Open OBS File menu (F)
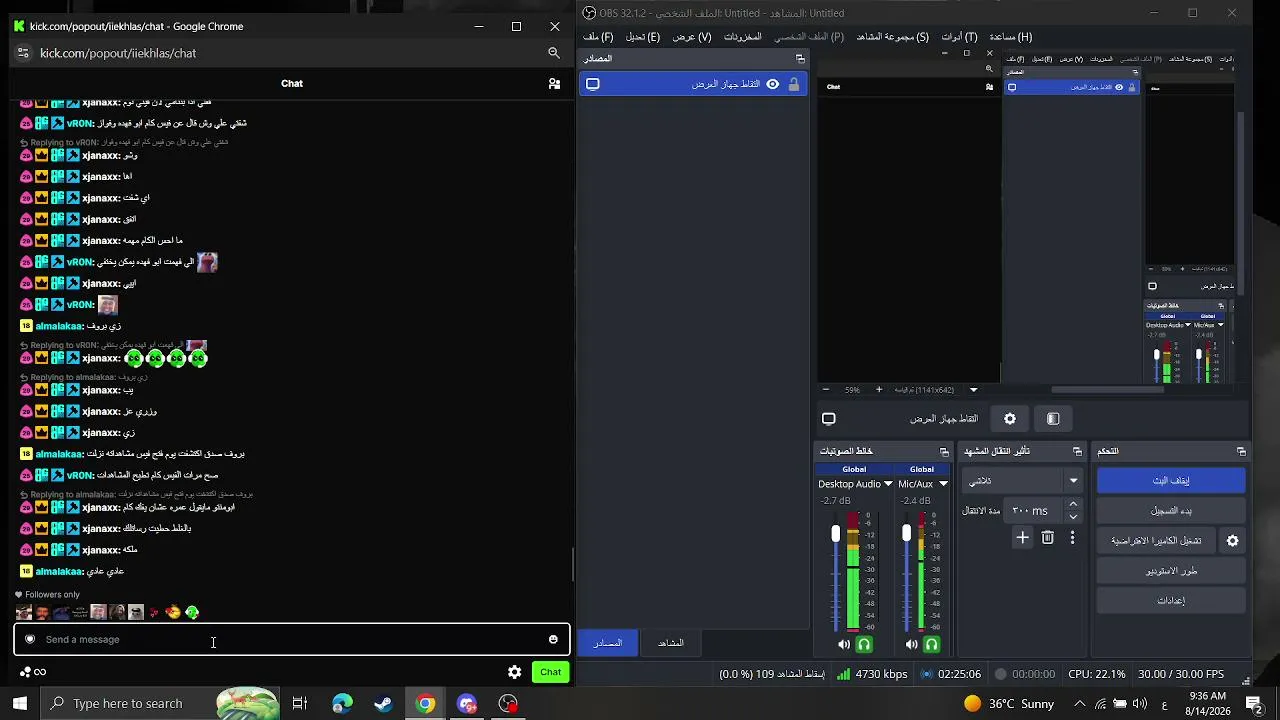Screen dimensions: 1280x720 point(598,37)
